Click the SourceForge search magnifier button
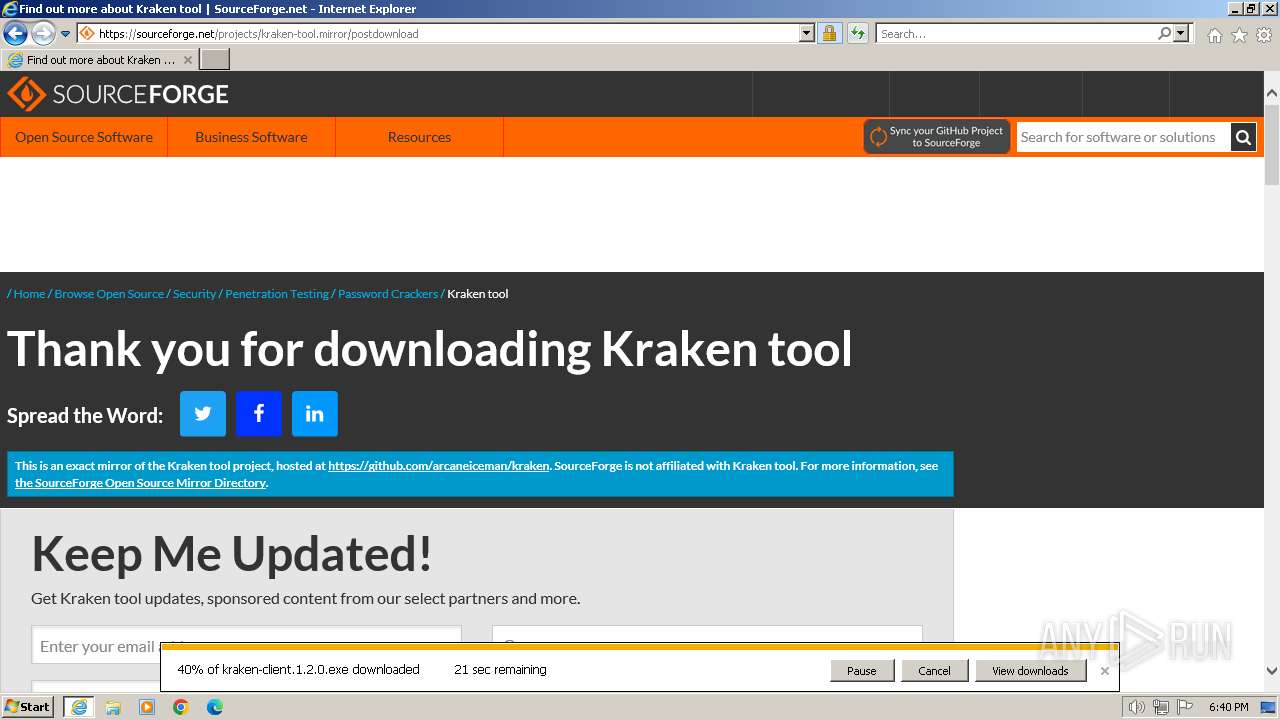Screen dimensions: 1280x720 coord(1243,137)
